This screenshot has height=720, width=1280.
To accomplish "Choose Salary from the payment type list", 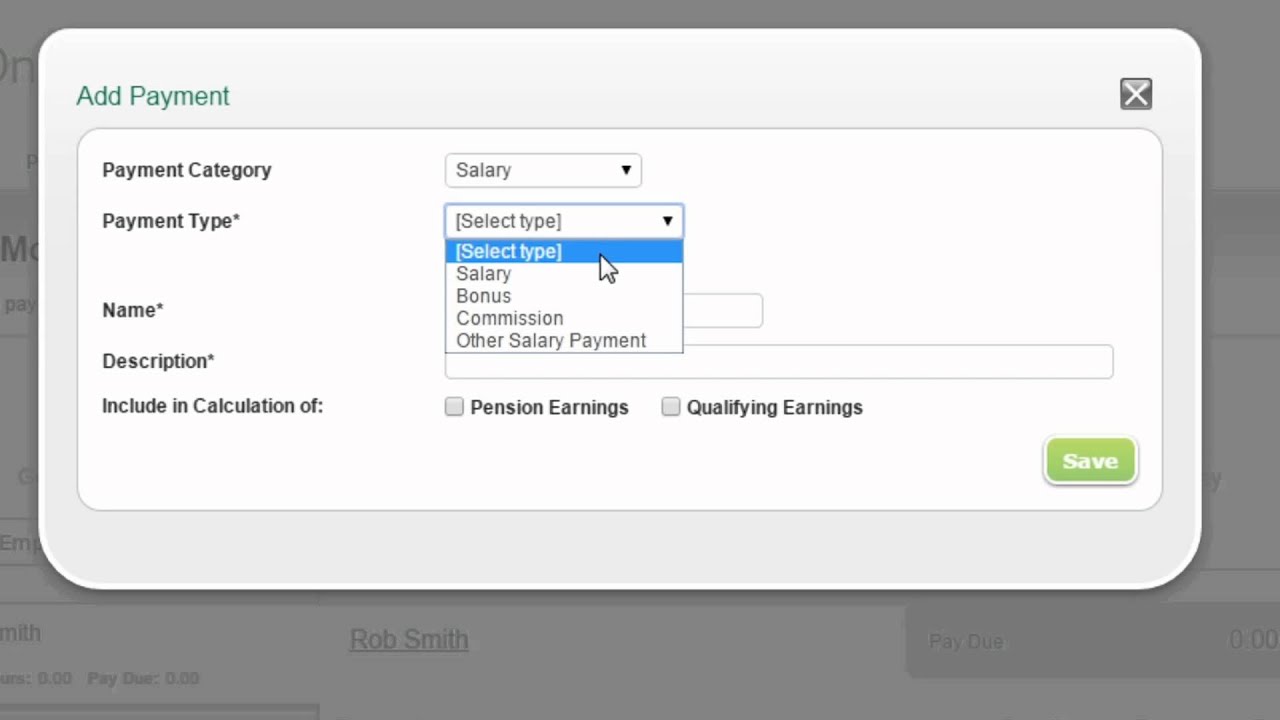I will click(484, 274).
